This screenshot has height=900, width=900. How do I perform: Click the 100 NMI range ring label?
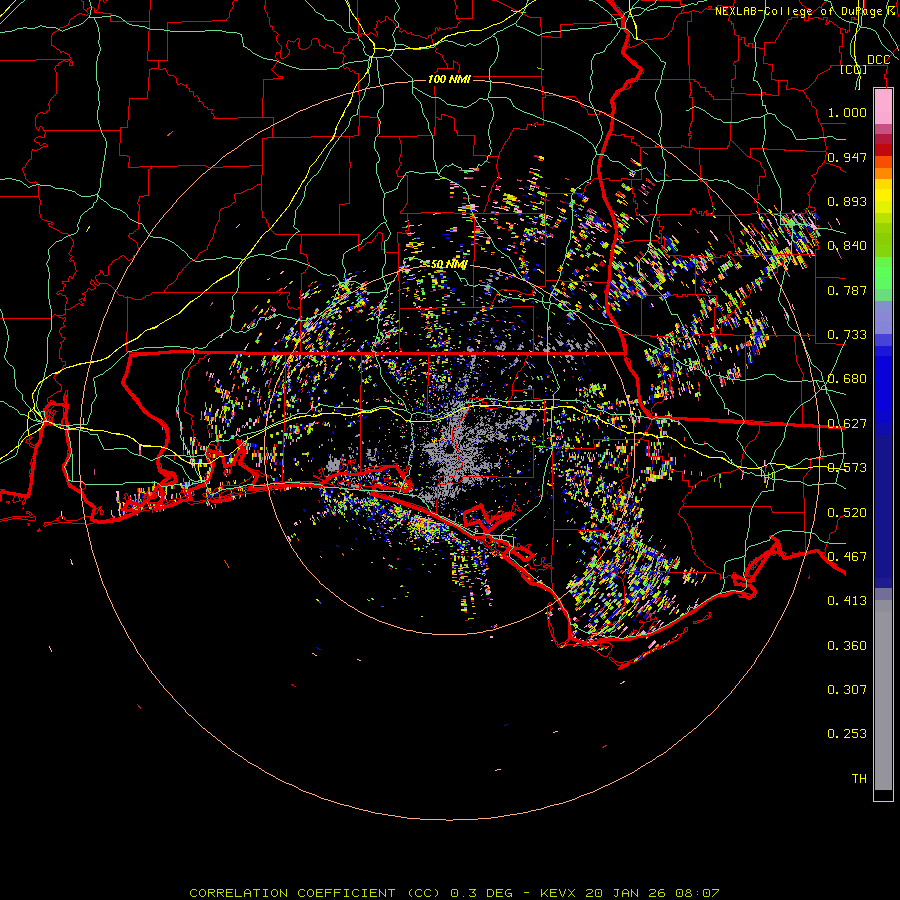tap(449, 79)
